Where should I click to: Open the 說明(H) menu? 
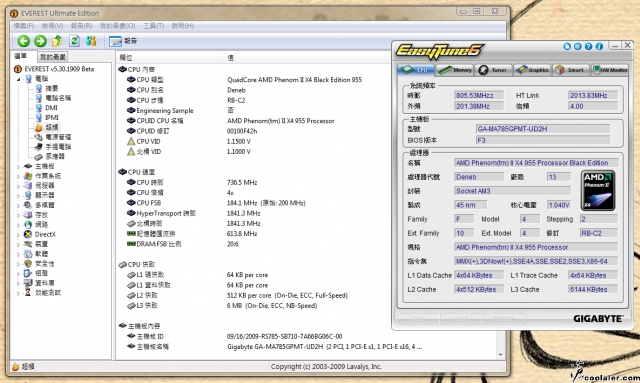click(182, 26)
